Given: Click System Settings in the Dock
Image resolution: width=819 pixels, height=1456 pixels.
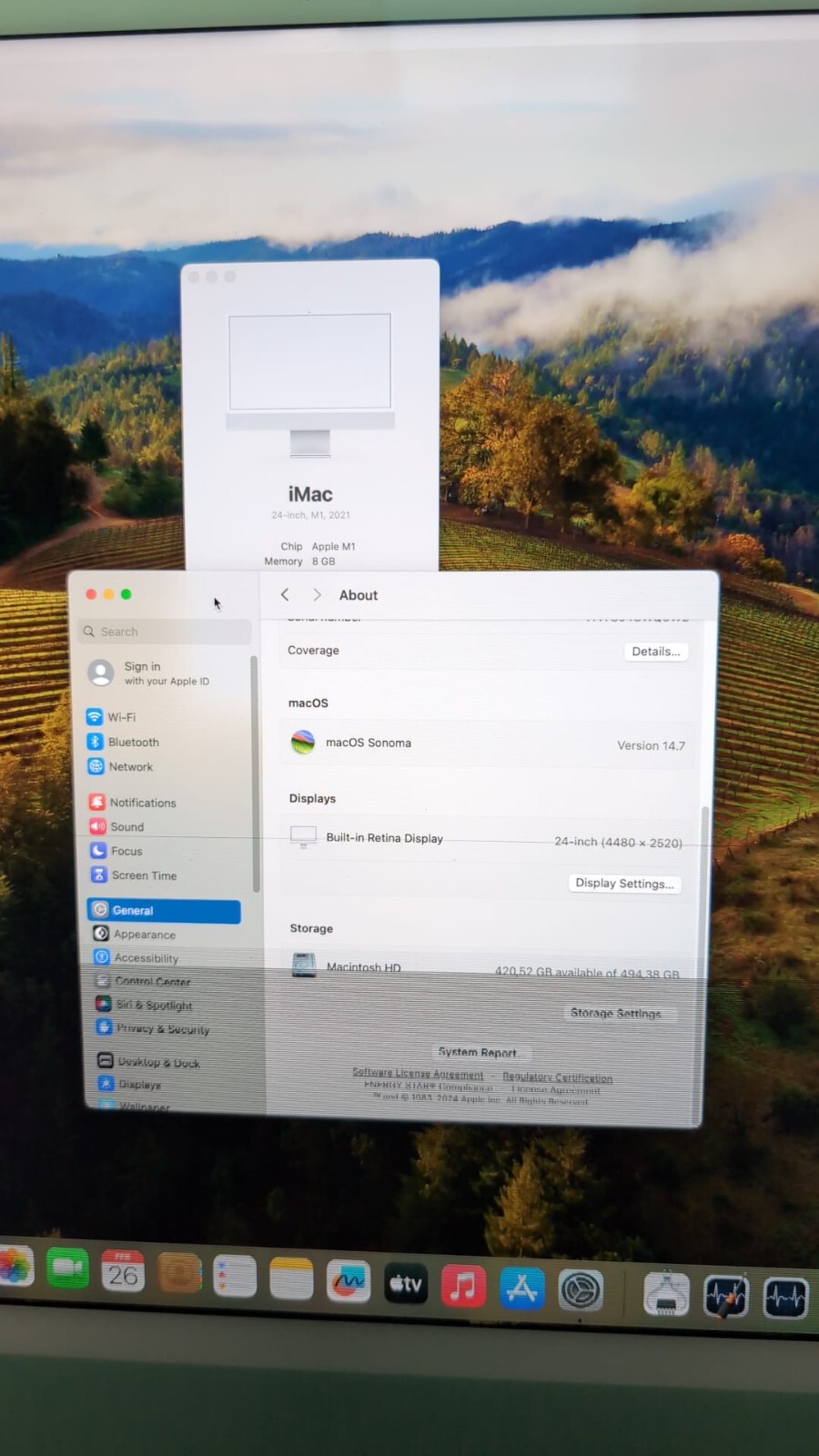Looking at the screenshot, I should [x=581, y=1290].
